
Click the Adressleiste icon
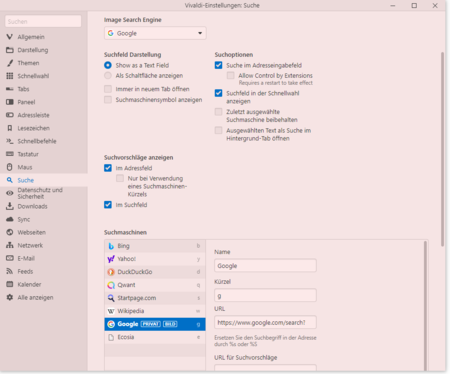[10, 115]
